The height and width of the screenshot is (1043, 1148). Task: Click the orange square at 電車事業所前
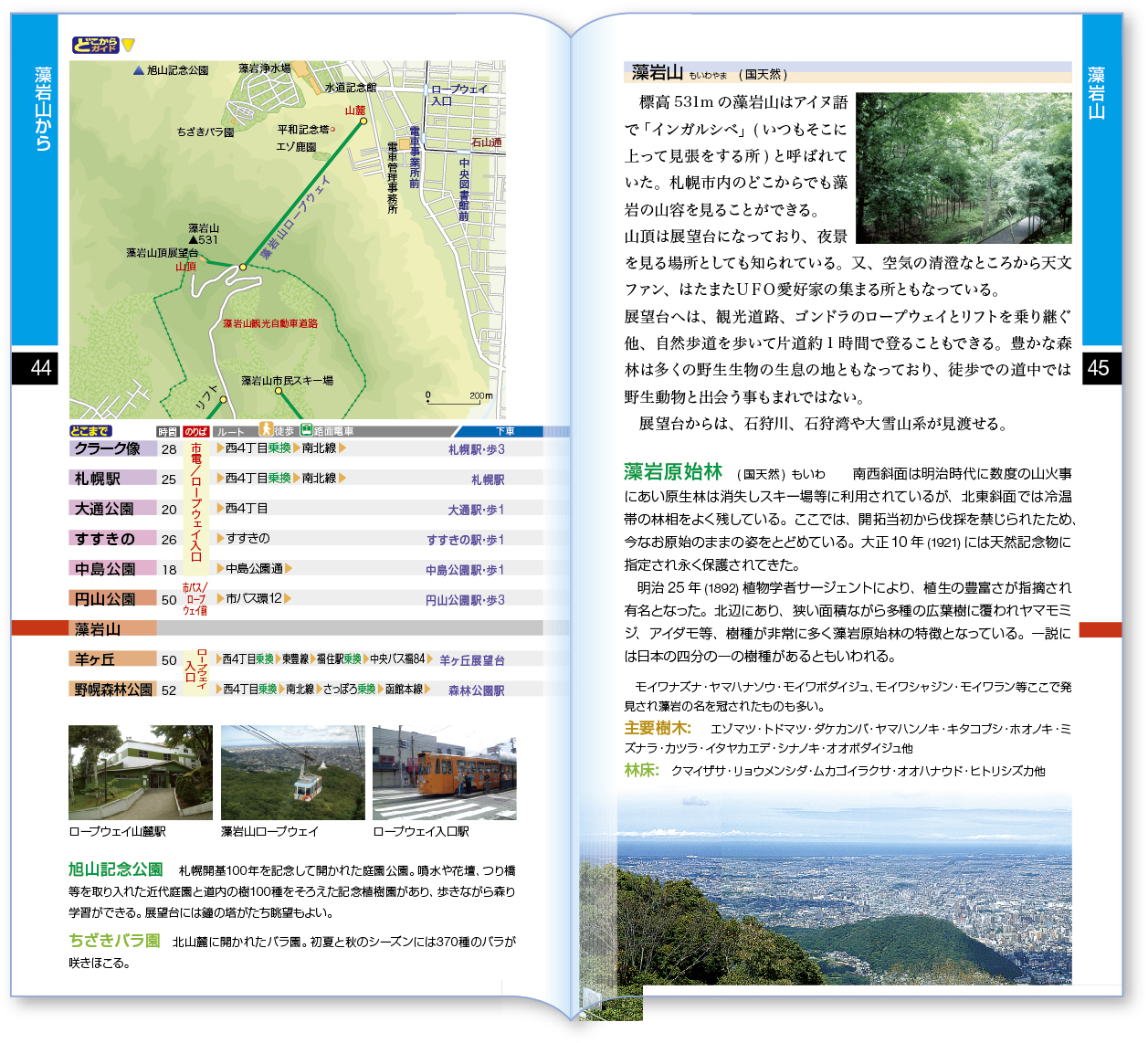(404, 143)
